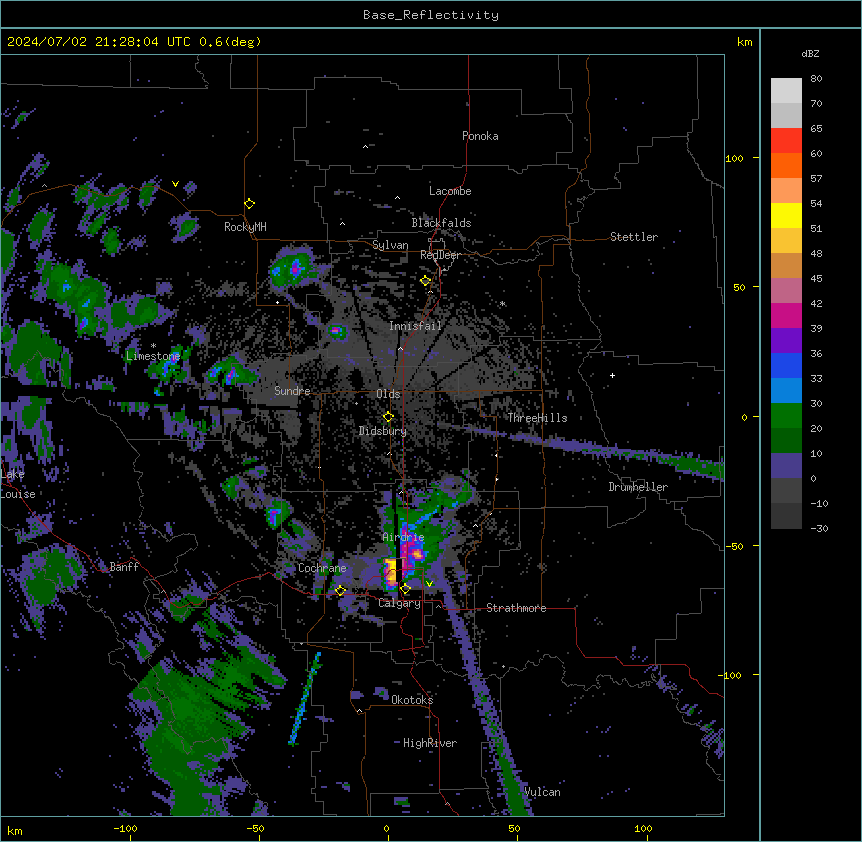Click the Ponoka city label
This screenshot has height=842, width=862.
[480, 136]
